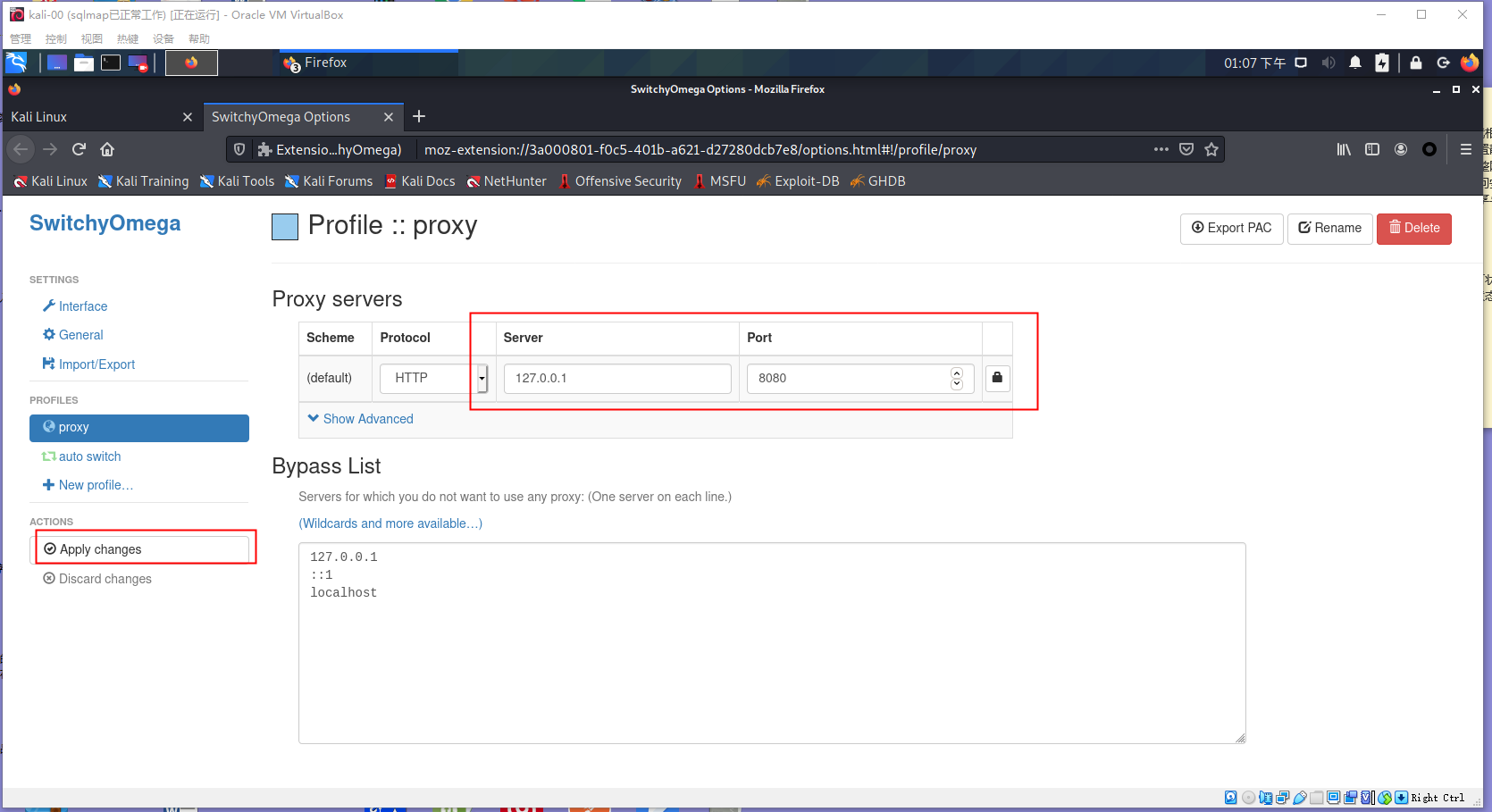Toggle the Firefox sidebar icon
Image resolution: width=1492 pixels, height=812 pixels.
(1372, 149)
